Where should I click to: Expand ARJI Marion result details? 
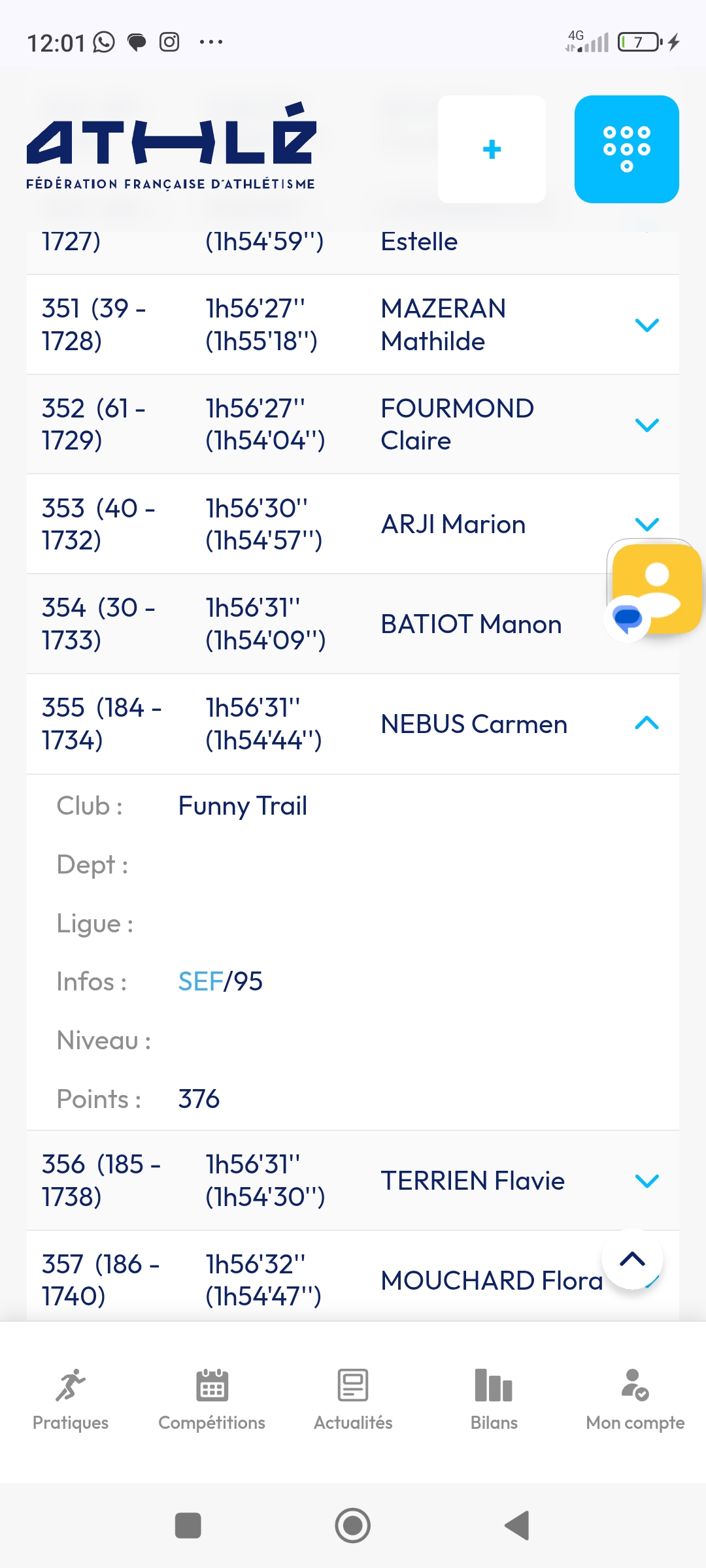(647, 524)
